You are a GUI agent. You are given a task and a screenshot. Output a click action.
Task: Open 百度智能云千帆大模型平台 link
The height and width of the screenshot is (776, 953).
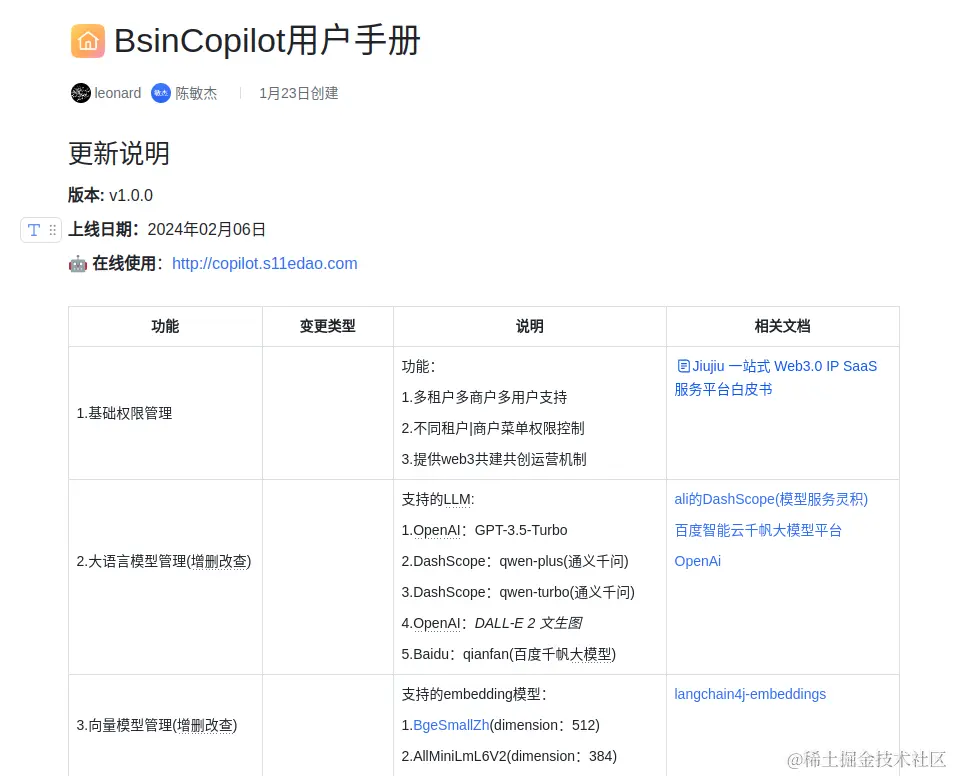tap(758, 530)
